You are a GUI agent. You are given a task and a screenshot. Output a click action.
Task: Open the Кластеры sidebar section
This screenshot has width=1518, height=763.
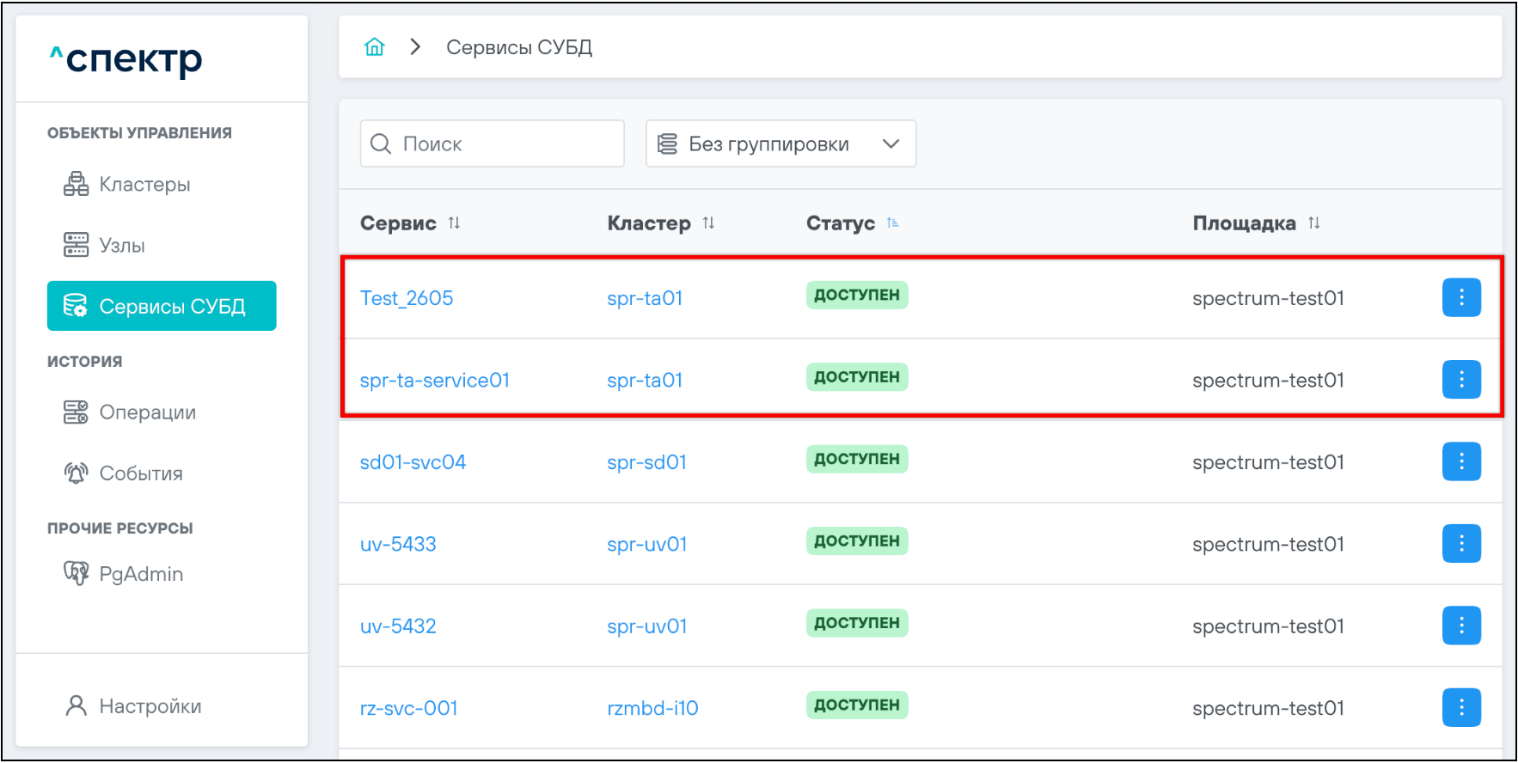coord(144,185)
